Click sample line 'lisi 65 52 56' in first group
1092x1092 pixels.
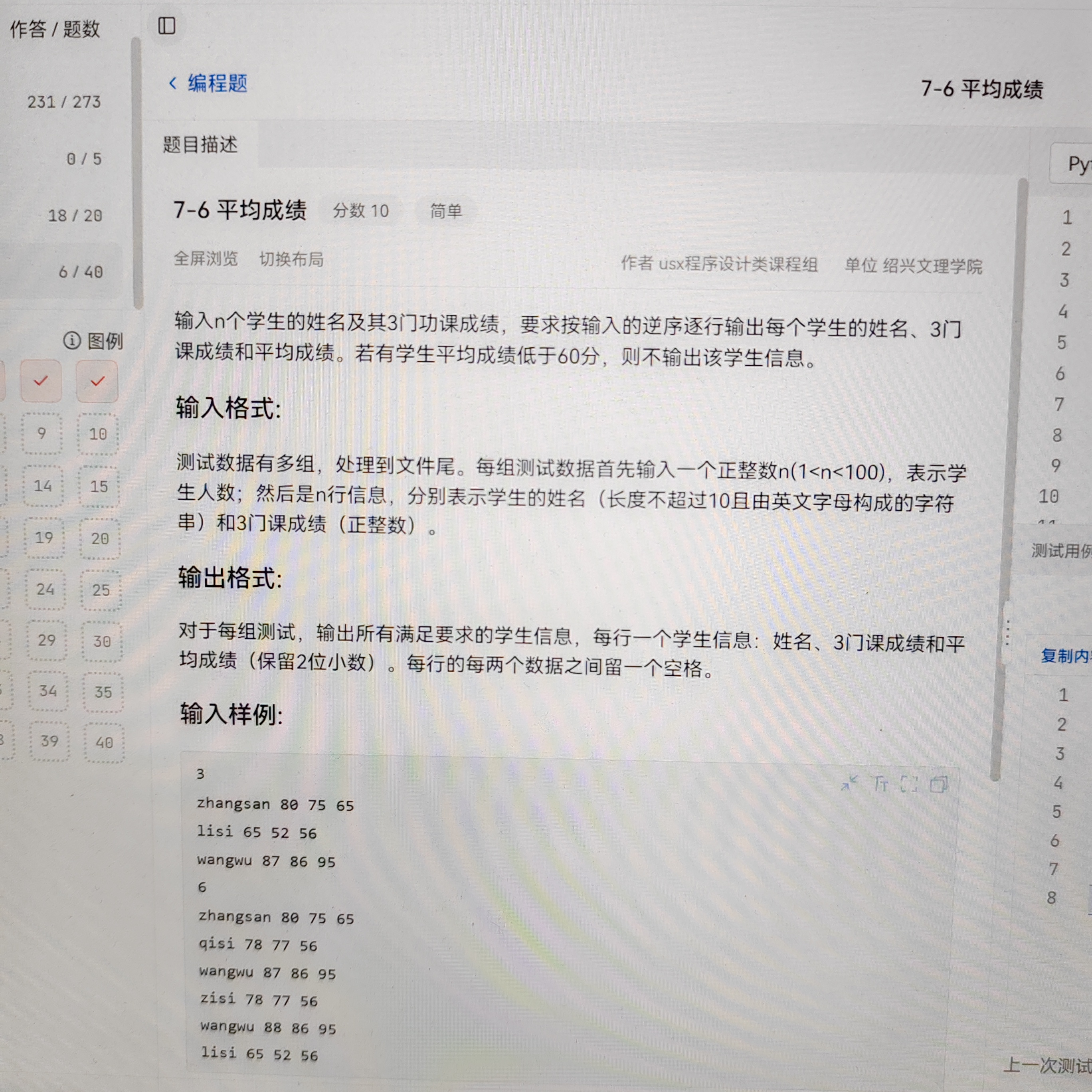(x=257, y=831)
